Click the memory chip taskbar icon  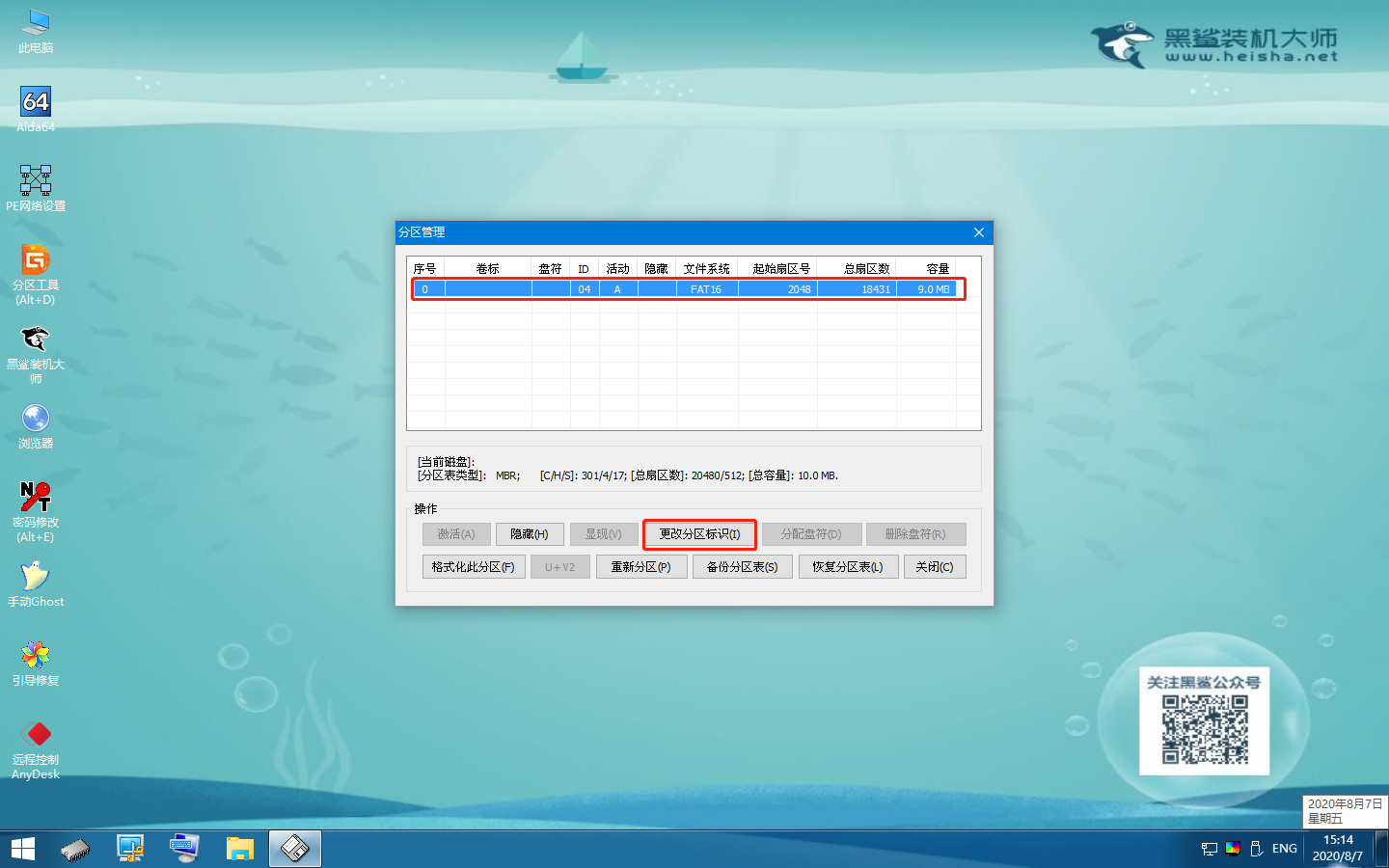pyautogui.click(x=75, y=849)
